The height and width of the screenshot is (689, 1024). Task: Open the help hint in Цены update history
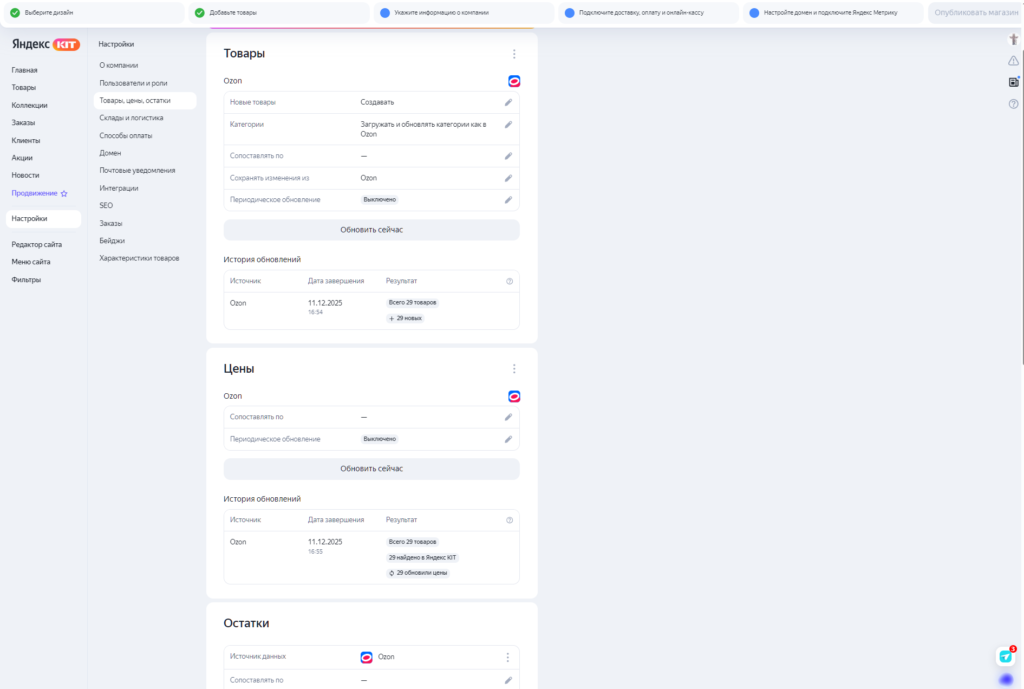(x=509, y=521)
